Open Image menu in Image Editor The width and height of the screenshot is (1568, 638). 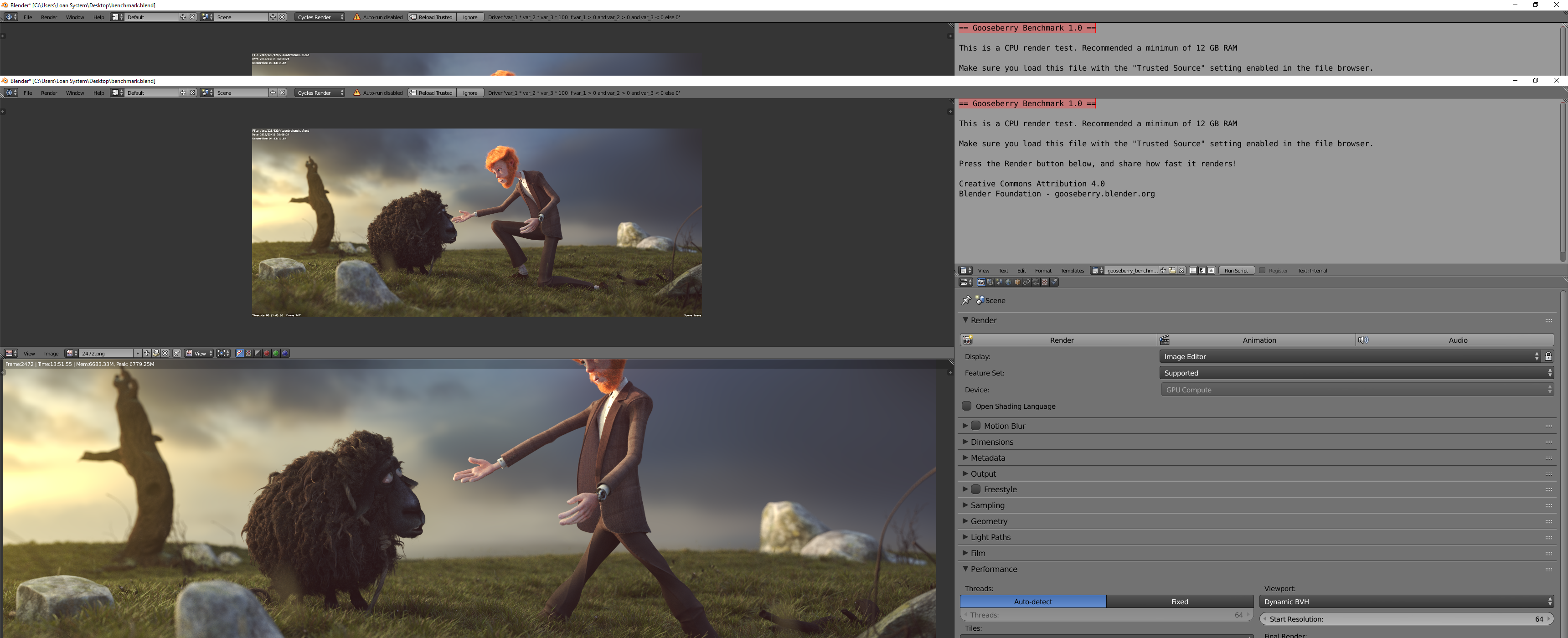51,354
